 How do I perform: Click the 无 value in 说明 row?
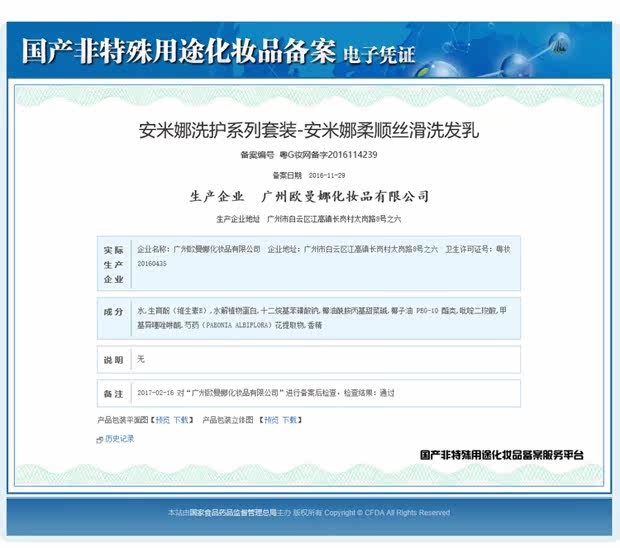click(141, 359)
